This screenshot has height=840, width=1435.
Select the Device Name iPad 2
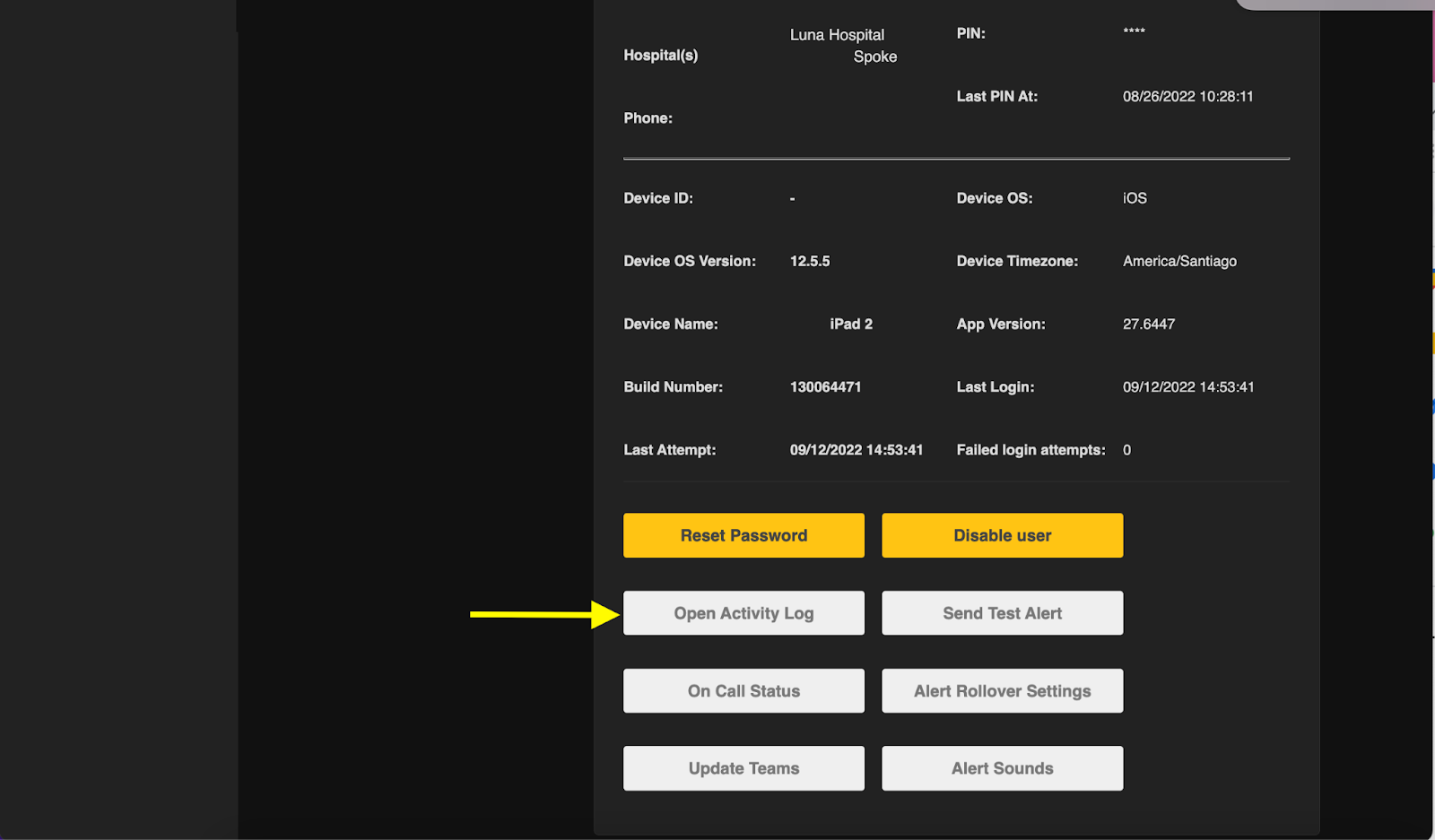pyautogui.click(x=851, y=325)
